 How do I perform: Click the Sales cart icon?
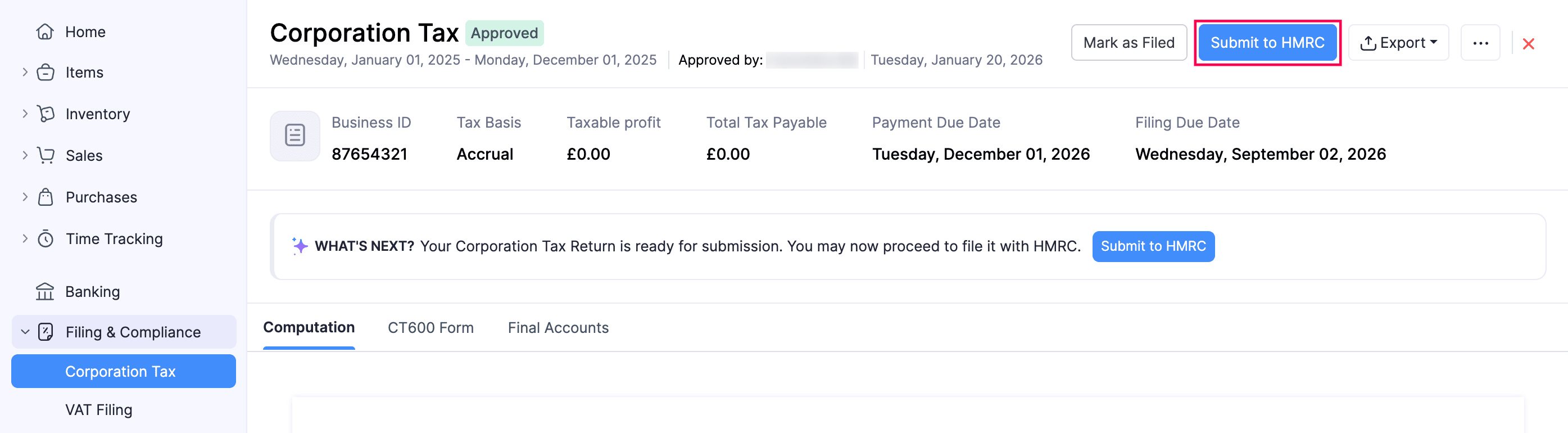click(x=46, y=155)
